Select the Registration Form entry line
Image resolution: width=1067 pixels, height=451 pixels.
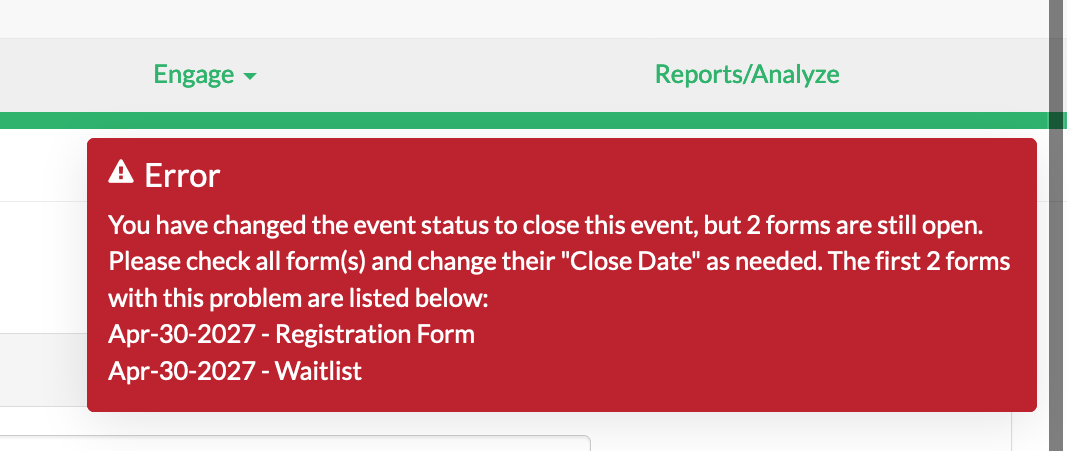(x=291, y=335)
